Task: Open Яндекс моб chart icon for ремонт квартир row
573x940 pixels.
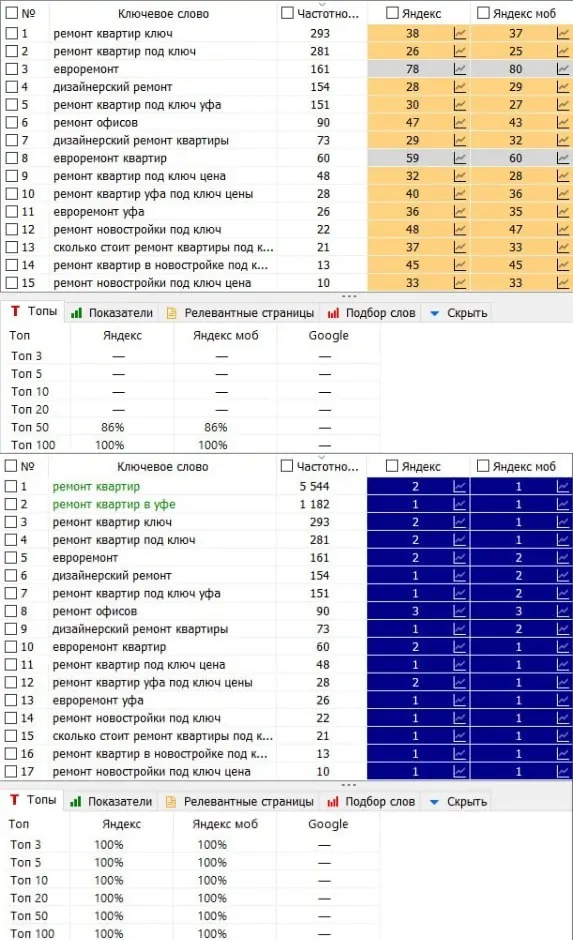Action: tap(563, 487)
